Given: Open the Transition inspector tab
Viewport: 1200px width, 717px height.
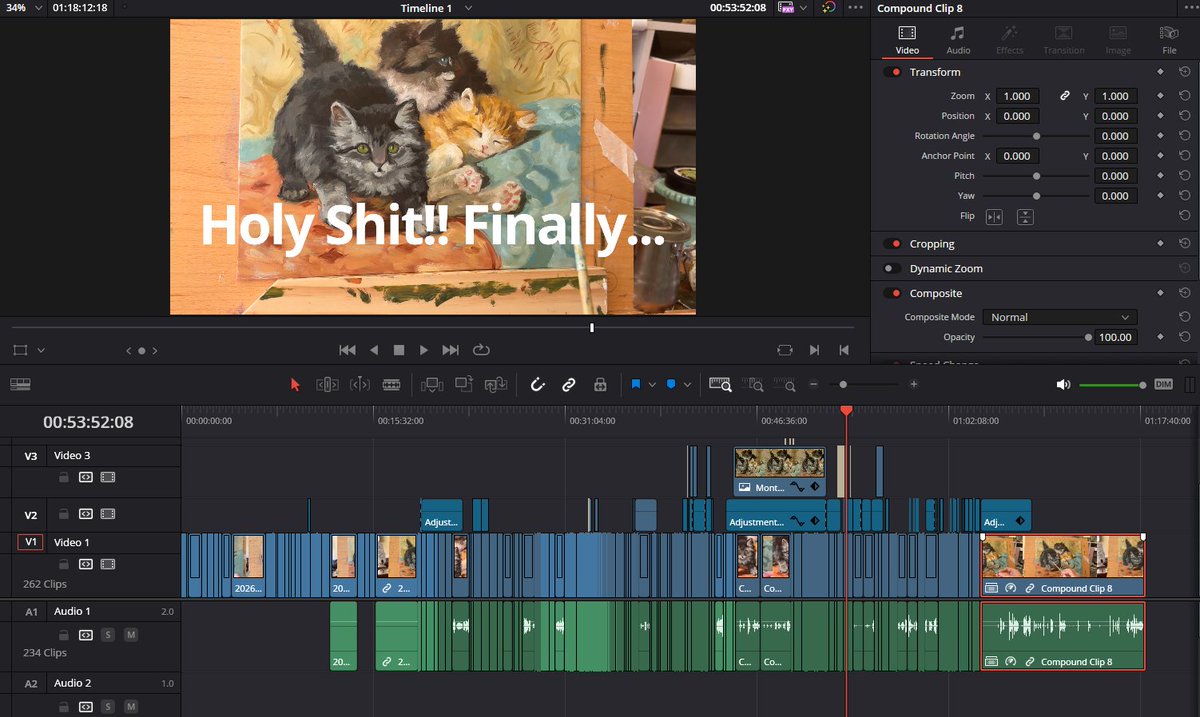Looking at the screenshot, I should tap(1064, 40).
